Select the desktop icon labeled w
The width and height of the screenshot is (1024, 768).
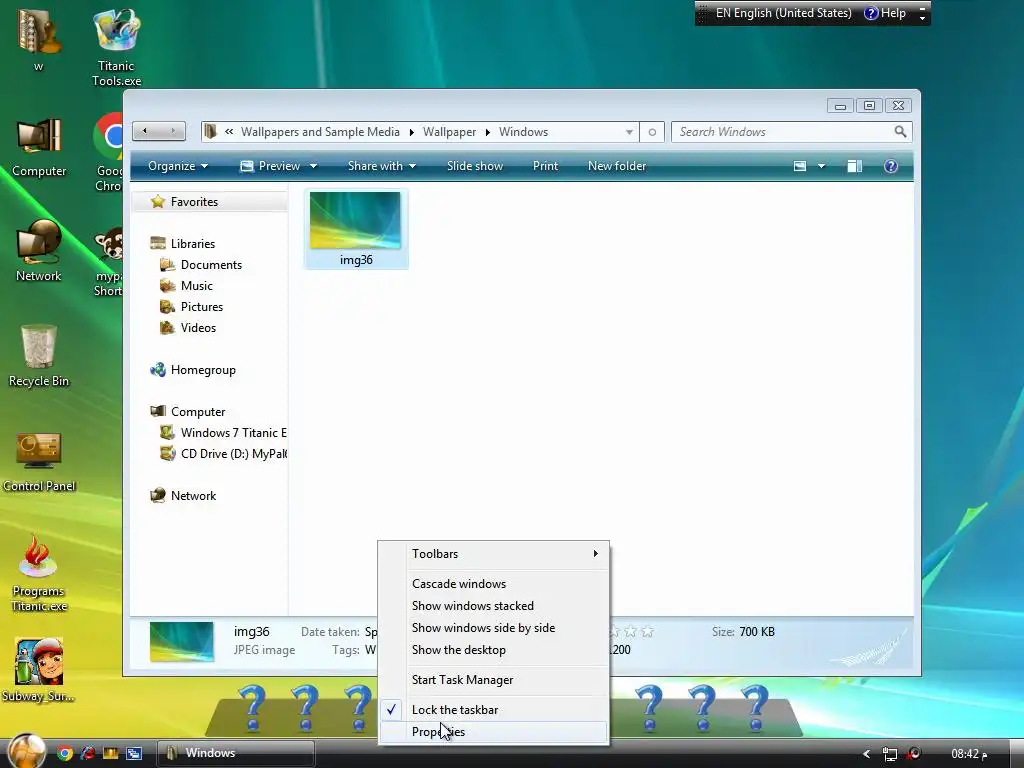click(39, 39)
